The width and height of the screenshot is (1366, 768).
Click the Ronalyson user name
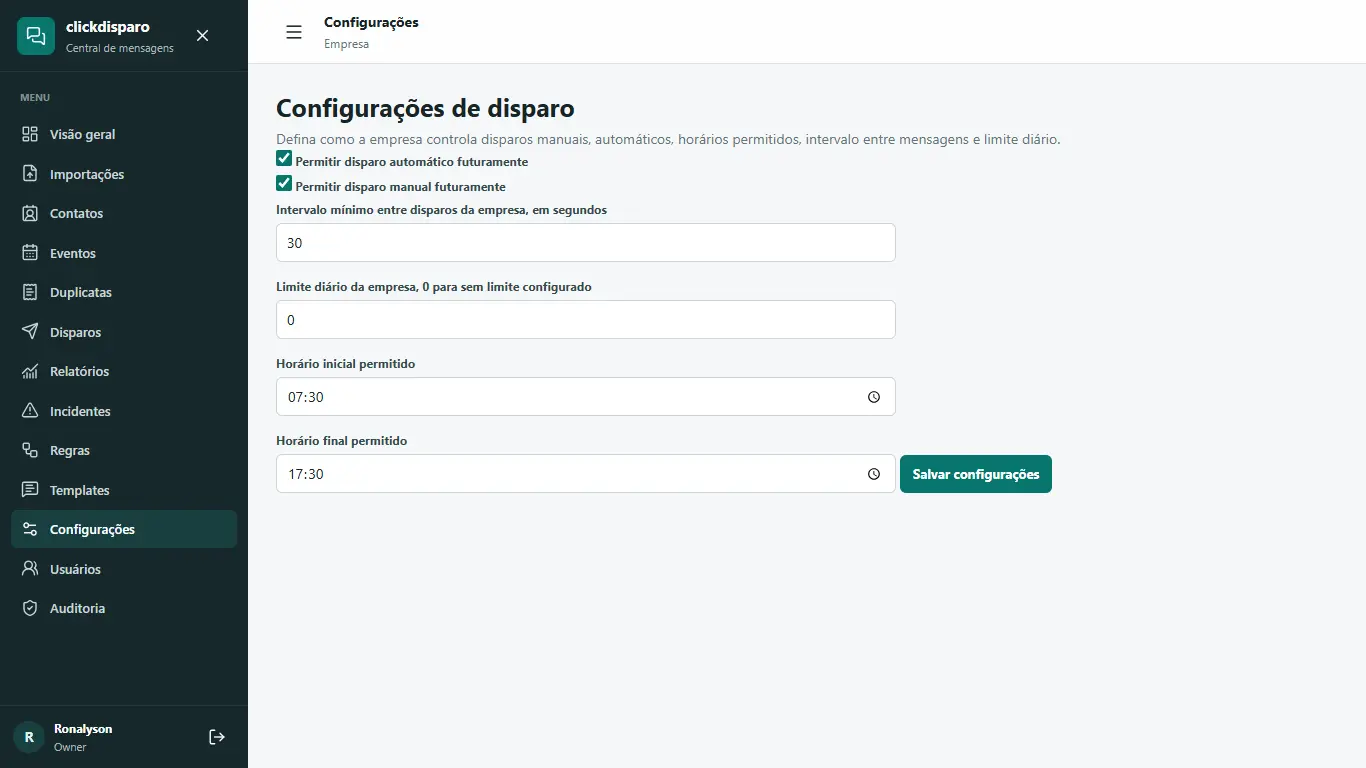click(83, 729)
